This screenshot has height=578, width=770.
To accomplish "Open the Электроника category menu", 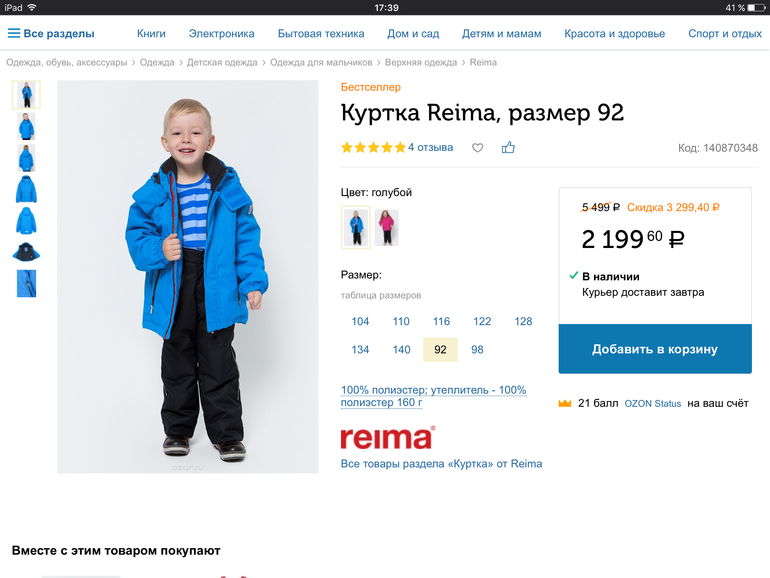I will [221, 33].
